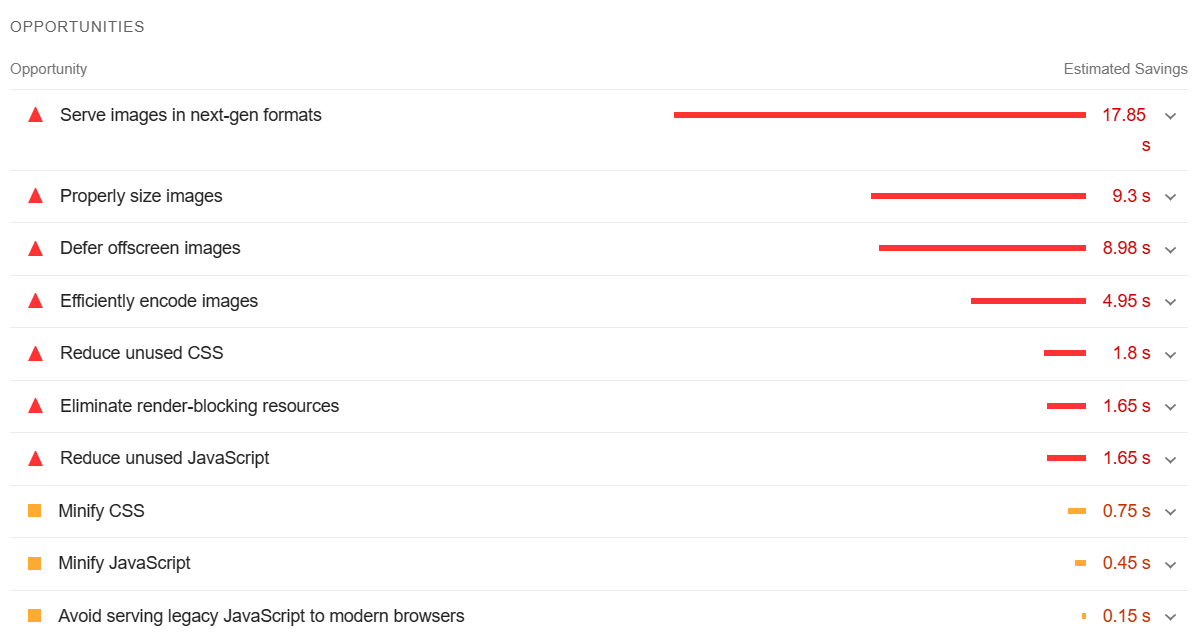Click red triangle icon next to Properly size images
The height and width of the screenshot is (642, 1193).
(x=35, y=196)
